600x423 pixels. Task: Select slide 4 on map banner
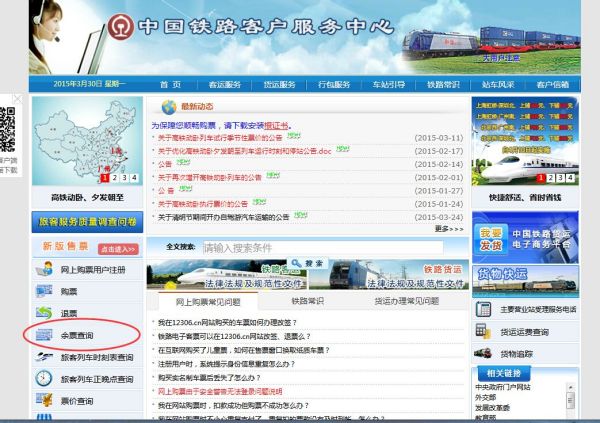134,178
